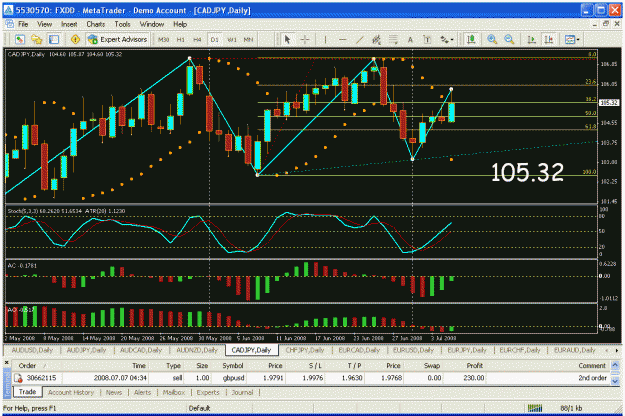Click the chart document icon in menu bar
The image size is (625, 416).
9,24
